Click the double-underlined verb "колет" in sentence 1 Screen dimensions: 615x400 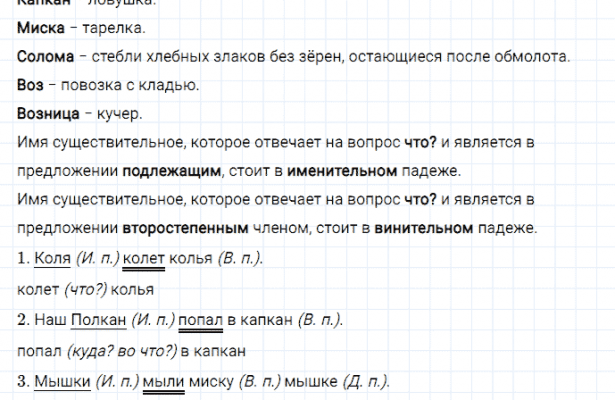click(142, 259)
